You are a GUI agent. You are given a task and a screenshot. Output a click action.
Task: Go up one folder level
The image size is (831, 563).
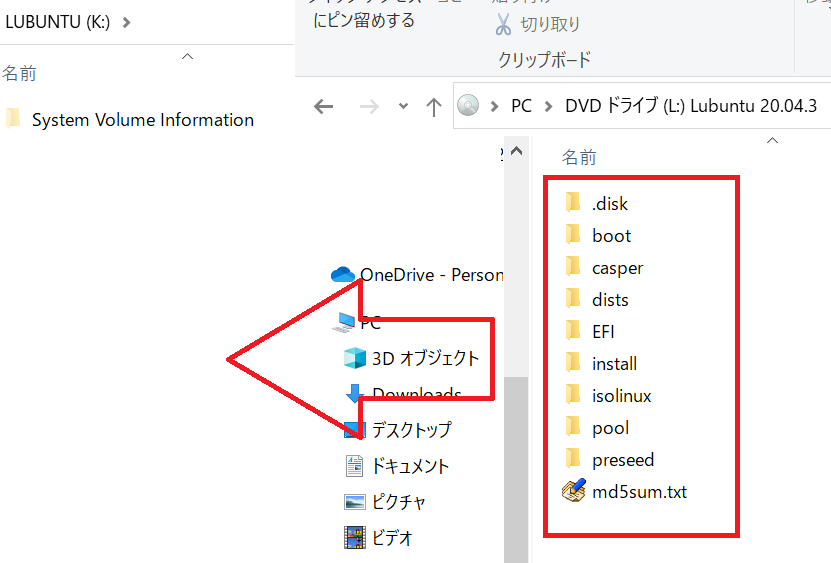click(x=434, y=107)
